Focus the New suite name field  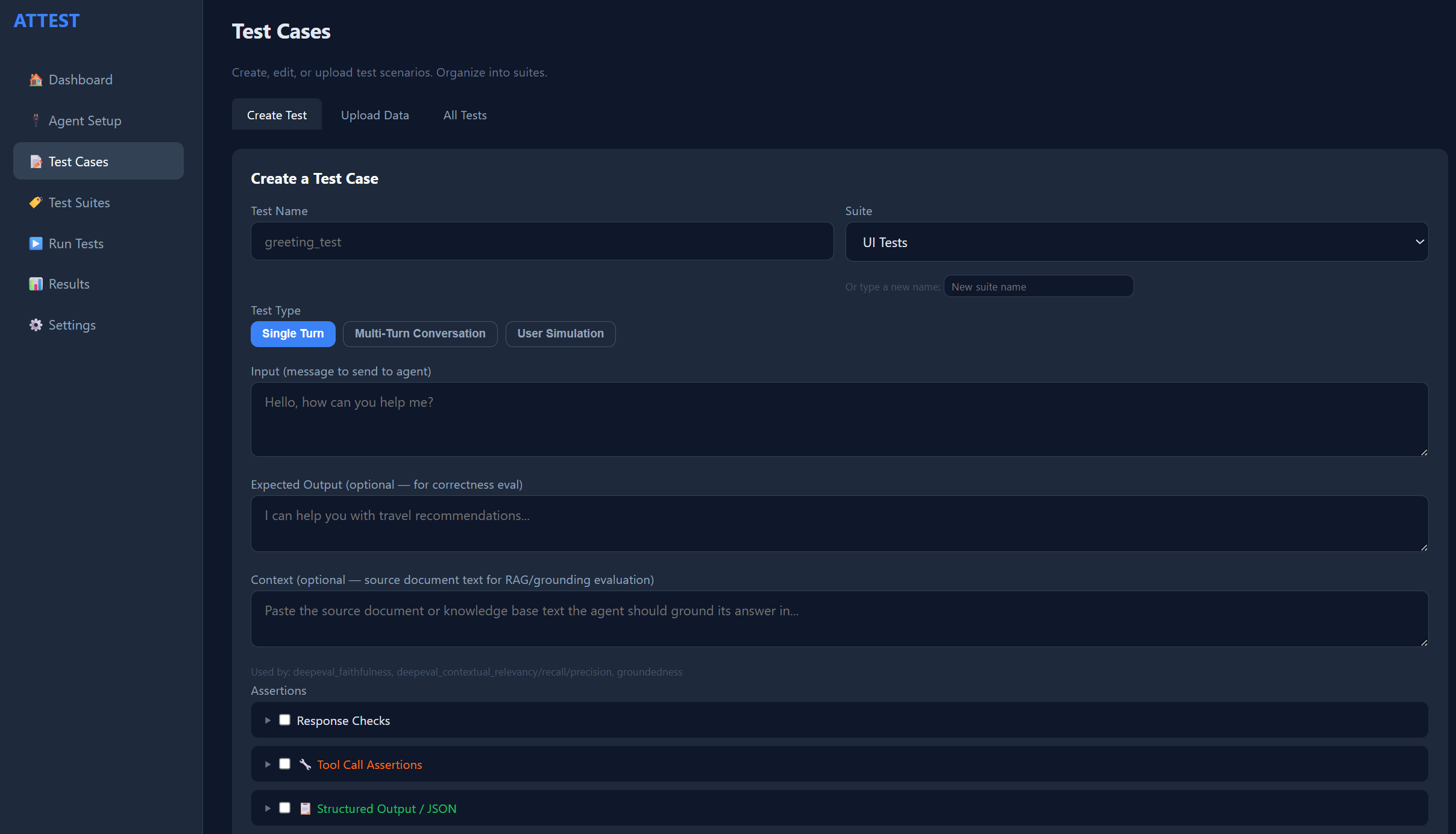1038,287
